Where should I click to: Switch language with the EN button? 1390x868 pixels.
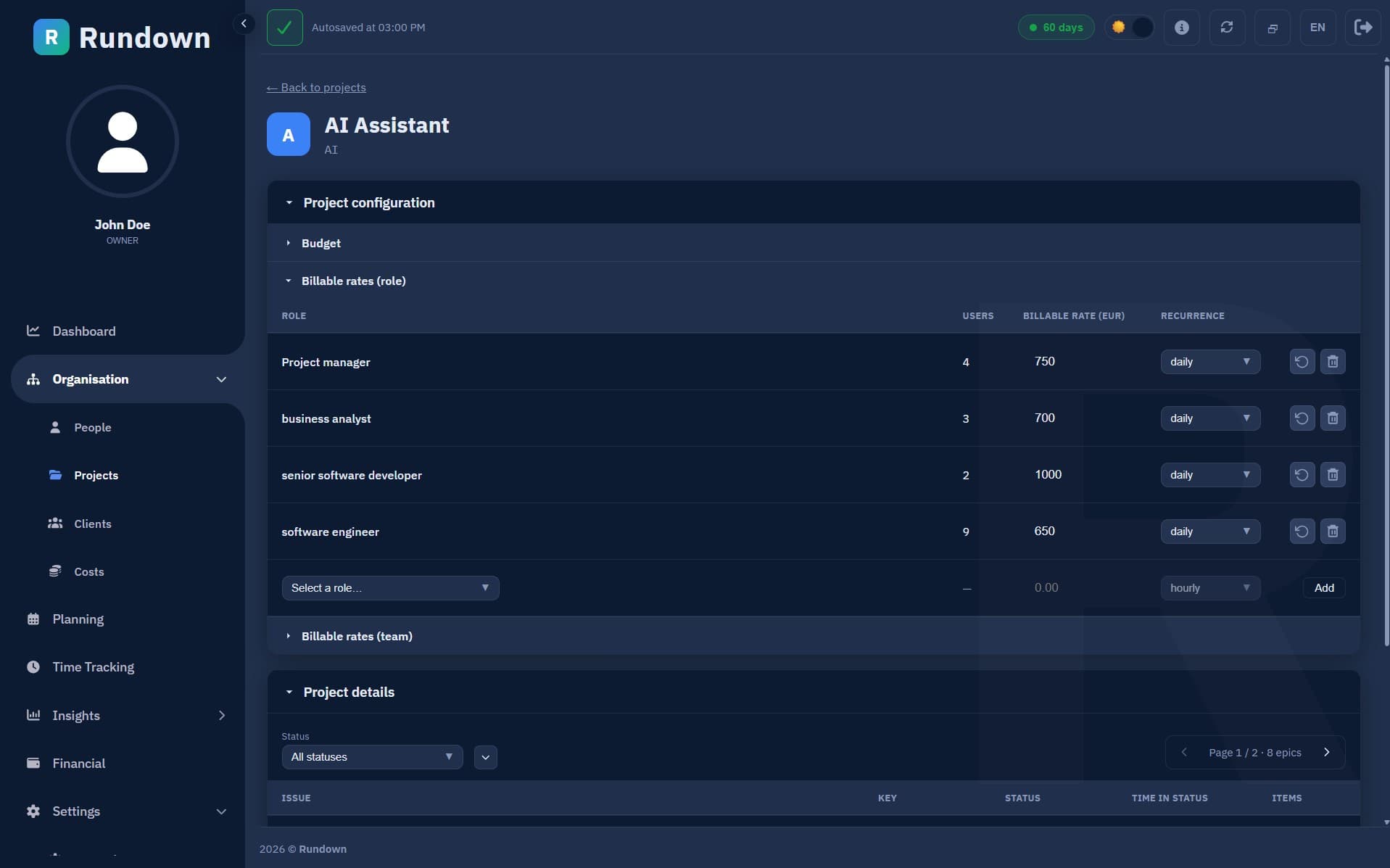tap(1317, 28)
